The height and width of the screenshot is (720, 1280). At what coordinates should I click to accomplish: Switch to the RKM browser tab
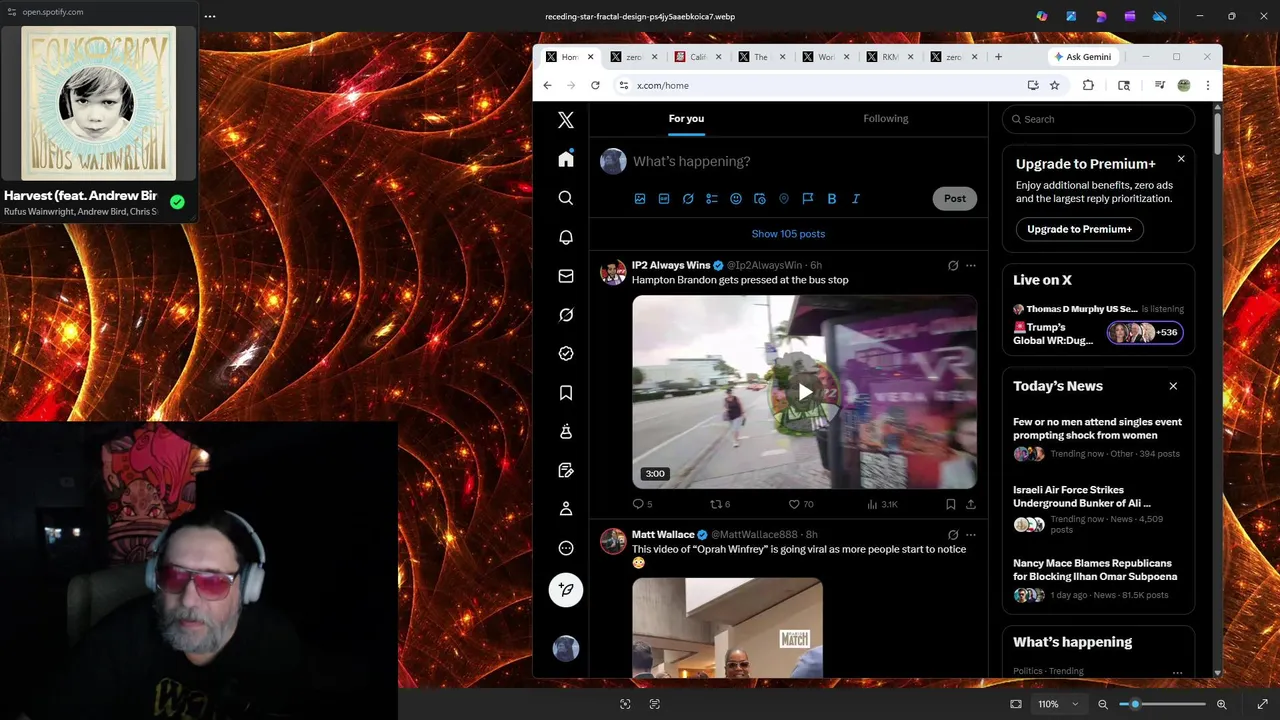(x=889, y=57)
